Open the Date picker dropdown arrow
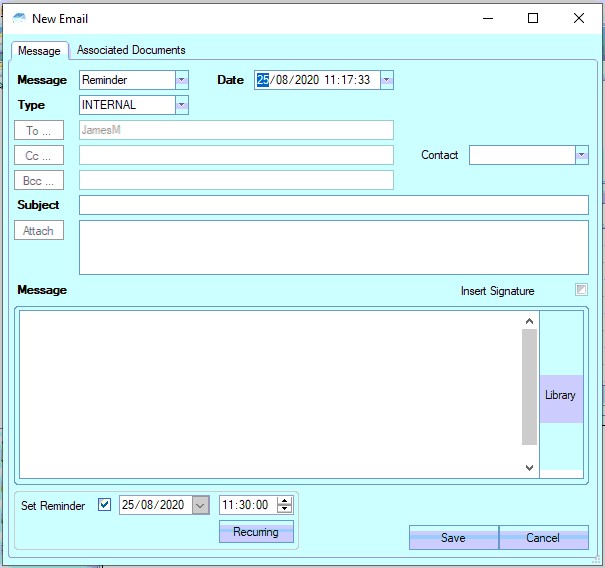 387,80
